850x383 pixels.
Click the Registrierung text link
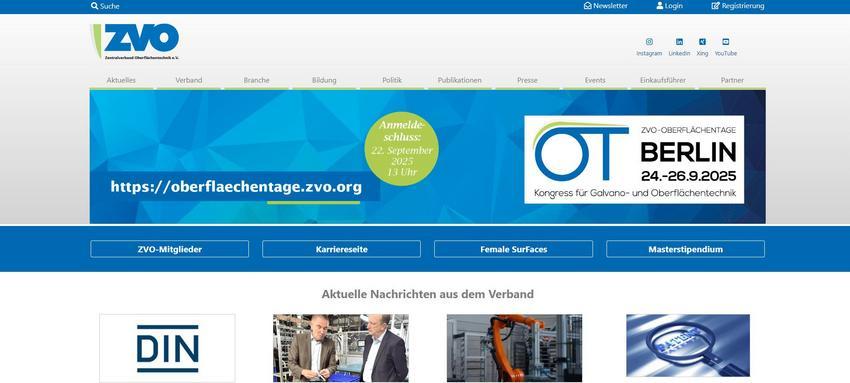[x=743, y=6]
